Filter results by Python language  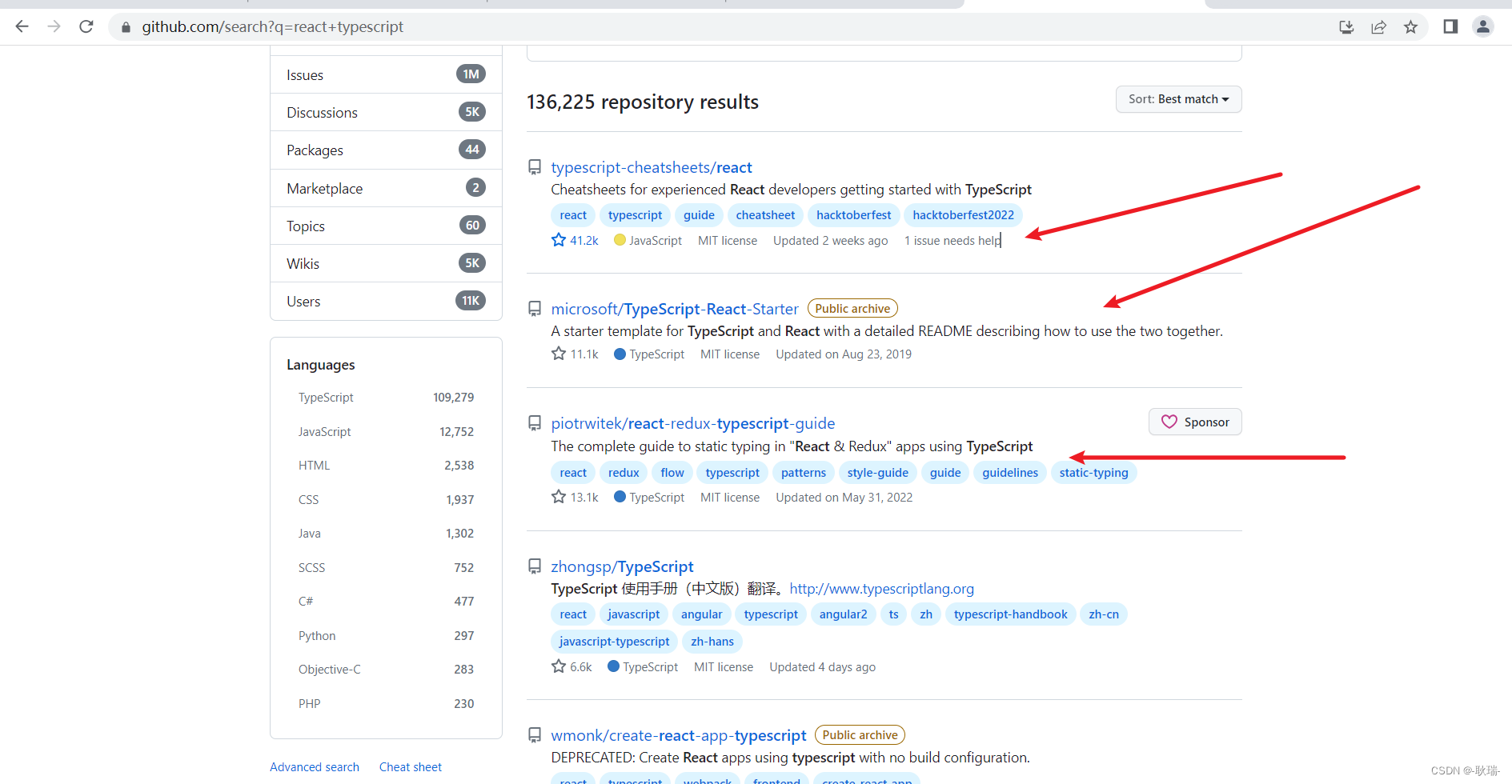tap(386, 635)
